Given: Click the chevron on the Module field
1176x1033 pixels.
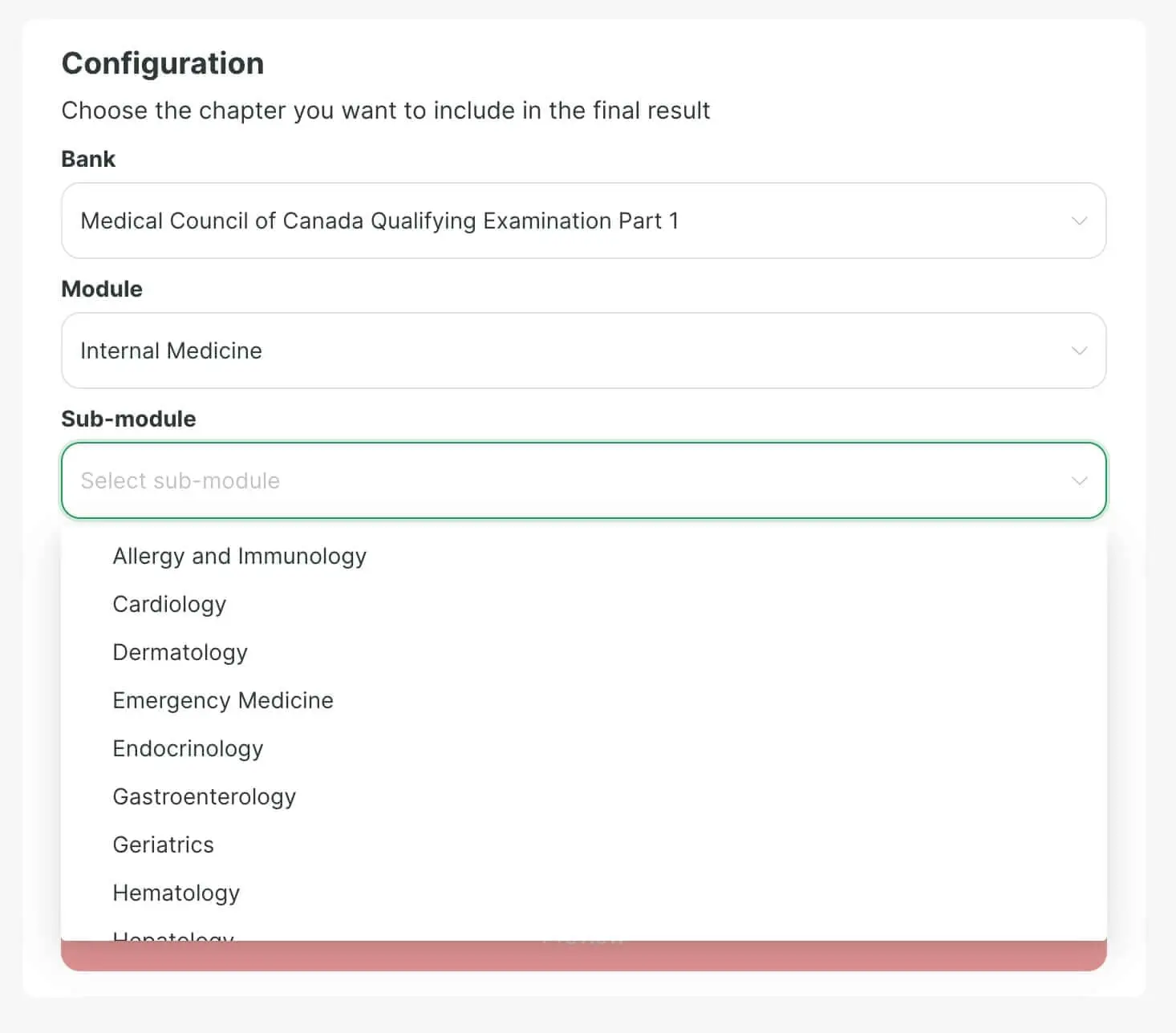Looking at the screenshot, I should point(1079,350).
